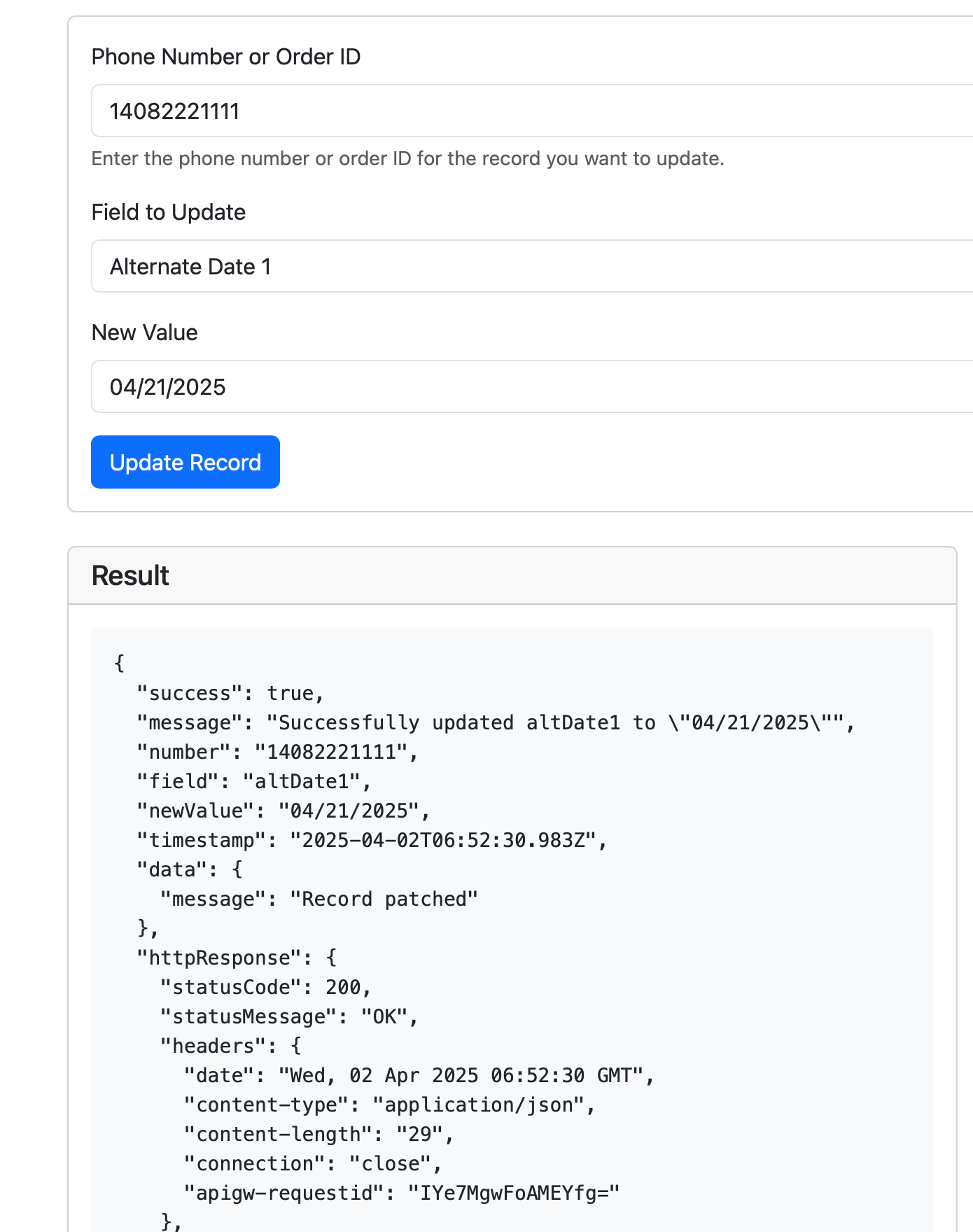
Task: Click the "apigw-requestid" header line
Action: 402,1193
